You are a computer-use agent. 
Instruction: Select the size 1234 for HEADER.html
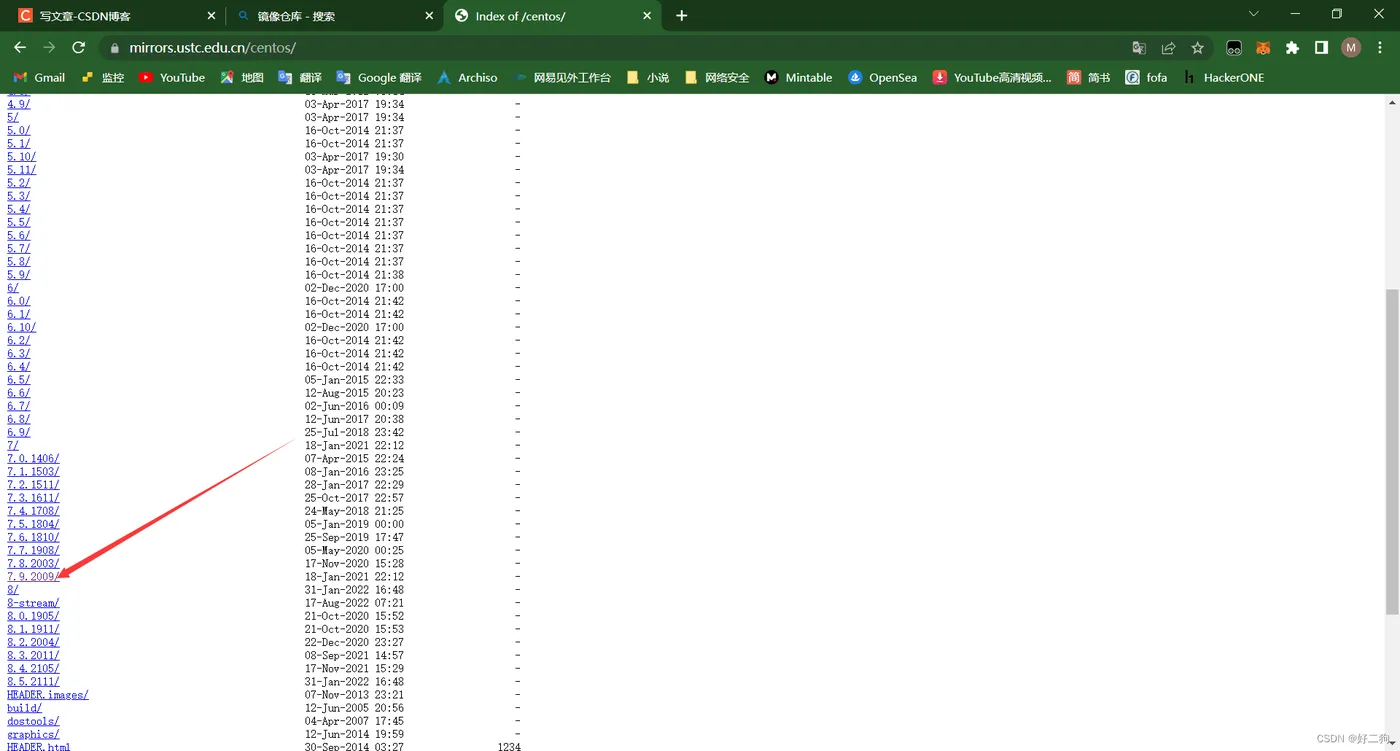[509, 747]
